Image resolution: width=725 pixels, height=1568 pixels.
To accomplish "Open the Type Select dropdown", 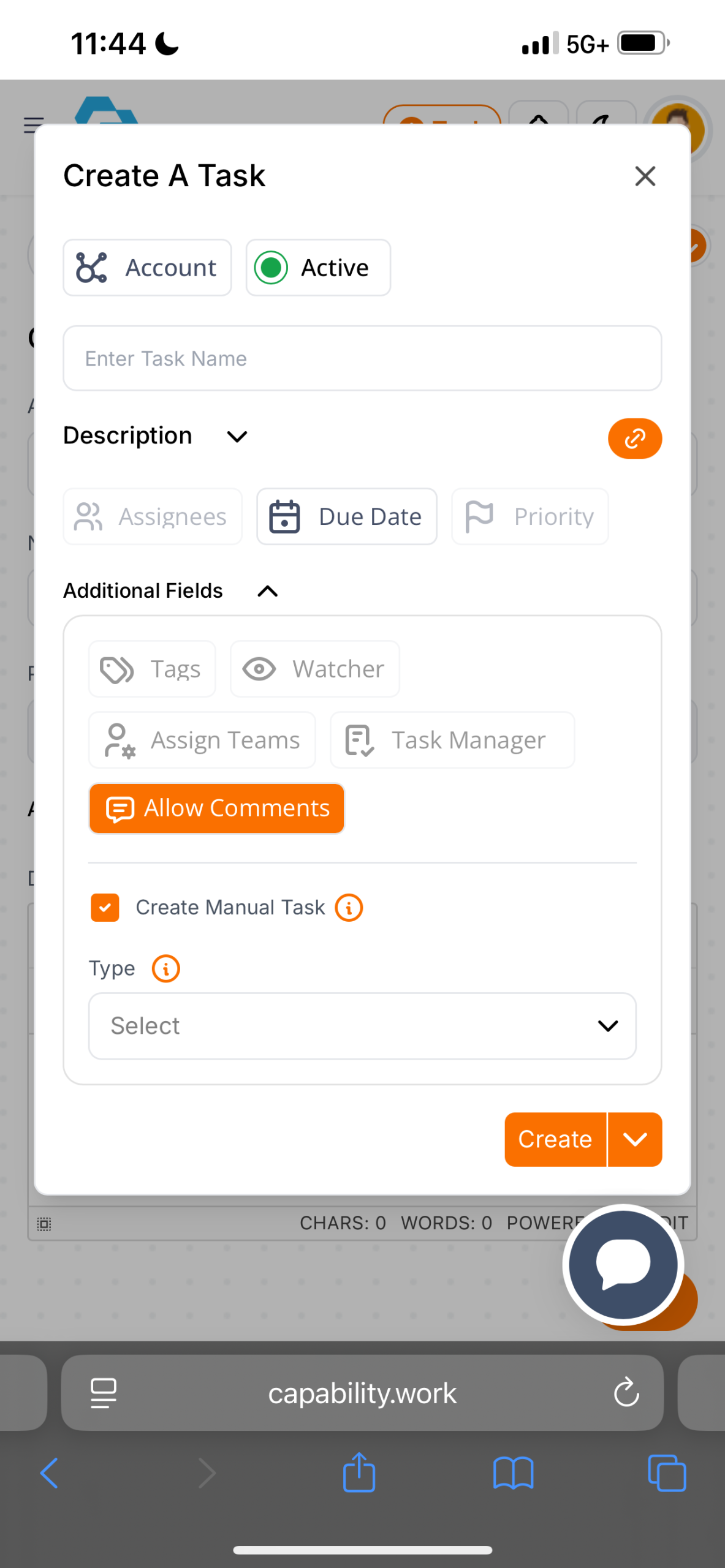I will pos(362,1026).
